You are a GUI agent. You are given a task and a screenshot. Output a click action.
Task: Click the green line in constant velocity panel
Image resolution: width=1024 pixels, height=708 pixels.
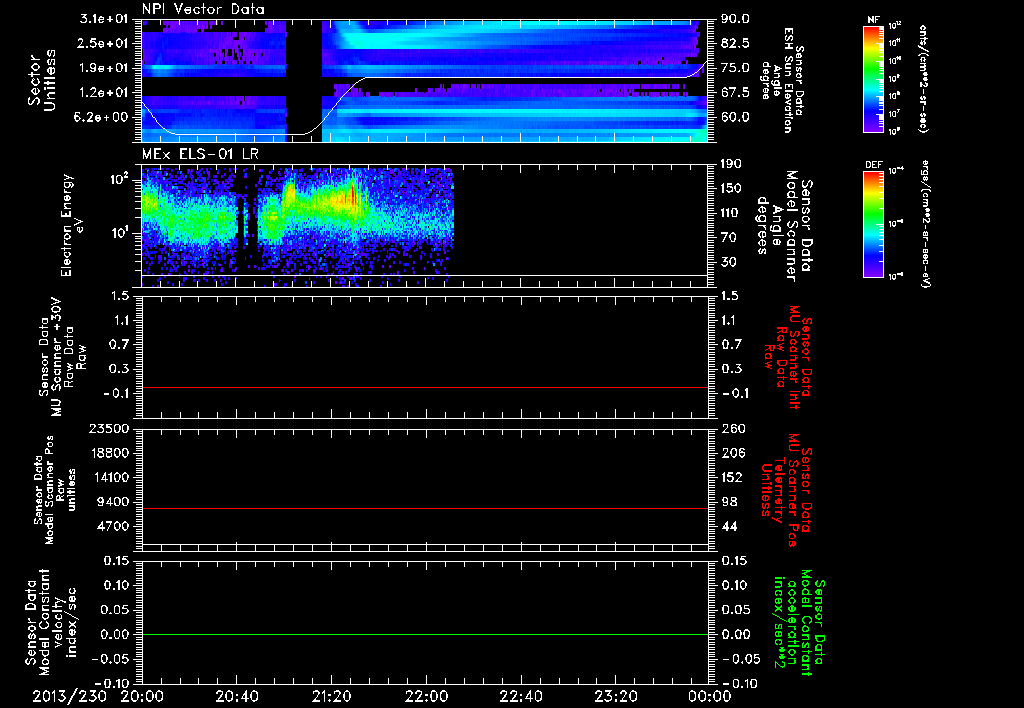tap(424, 634)
